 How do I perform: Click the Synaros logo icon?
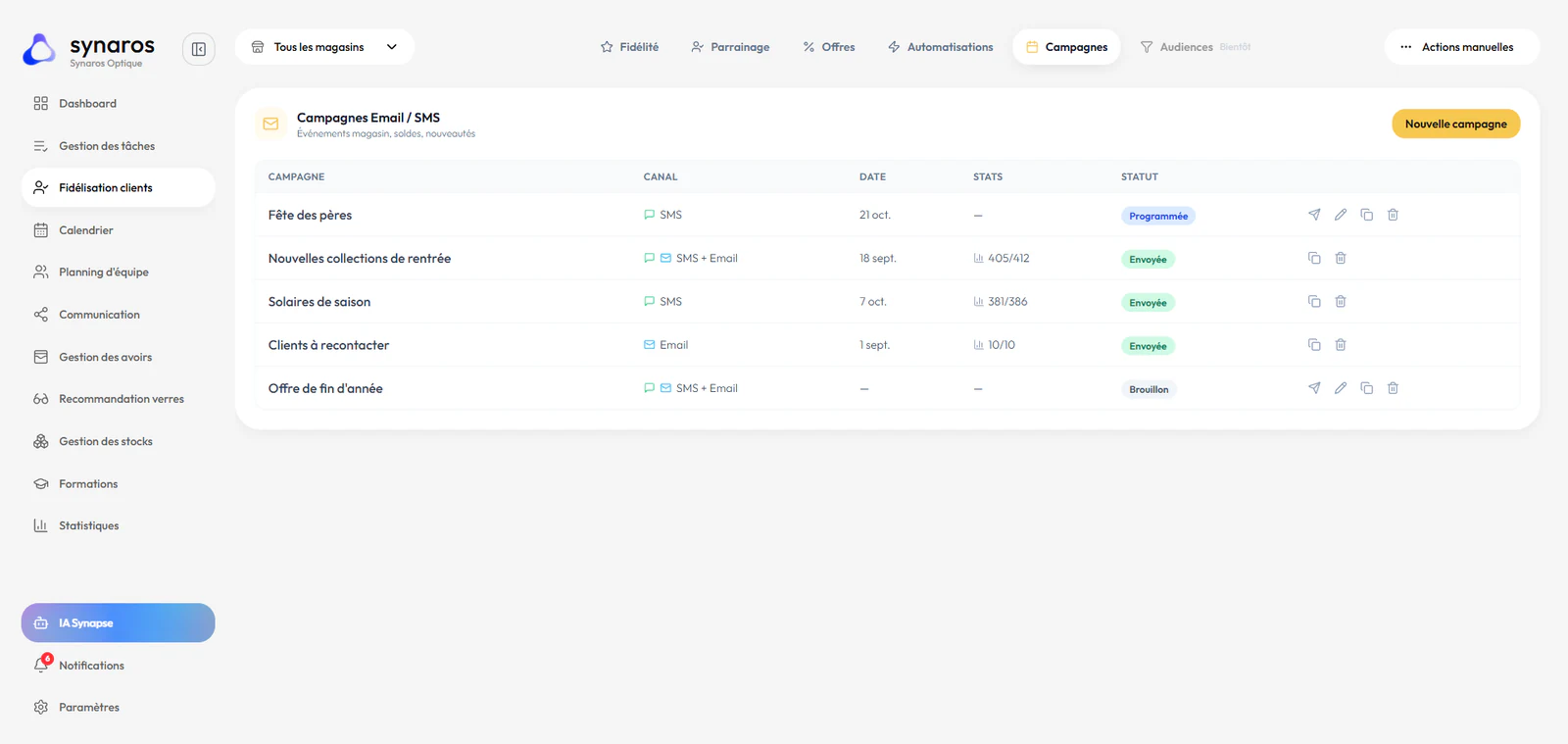click(x=39, y=50)
